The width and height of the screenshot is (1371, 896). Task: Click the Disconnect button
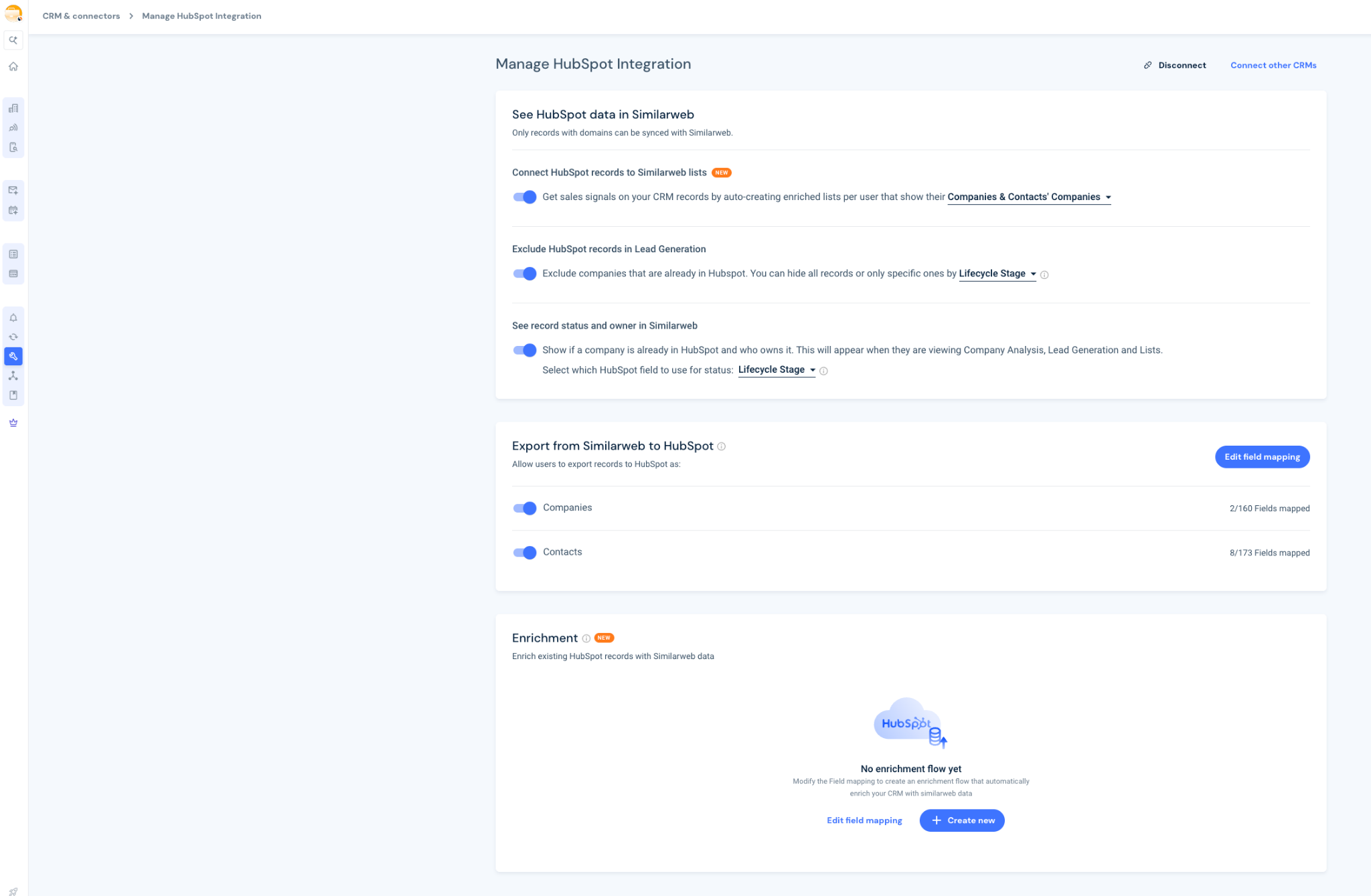[1175, 65]
